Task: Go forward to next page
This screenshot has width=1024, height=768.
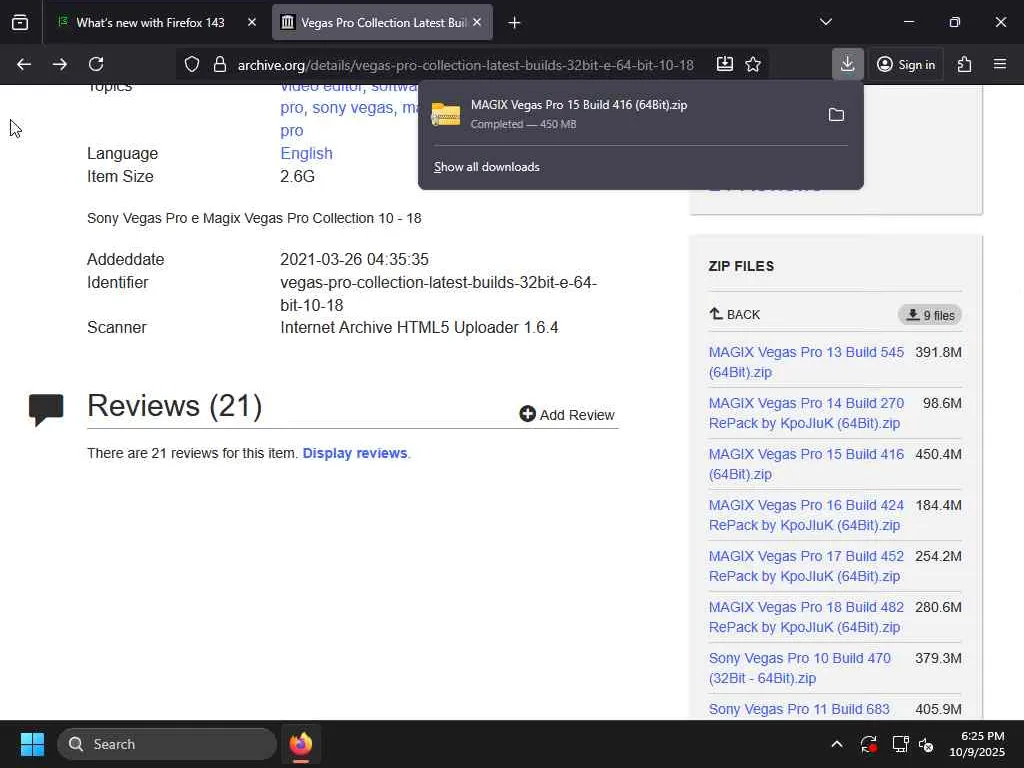Action: coord(59,64)
